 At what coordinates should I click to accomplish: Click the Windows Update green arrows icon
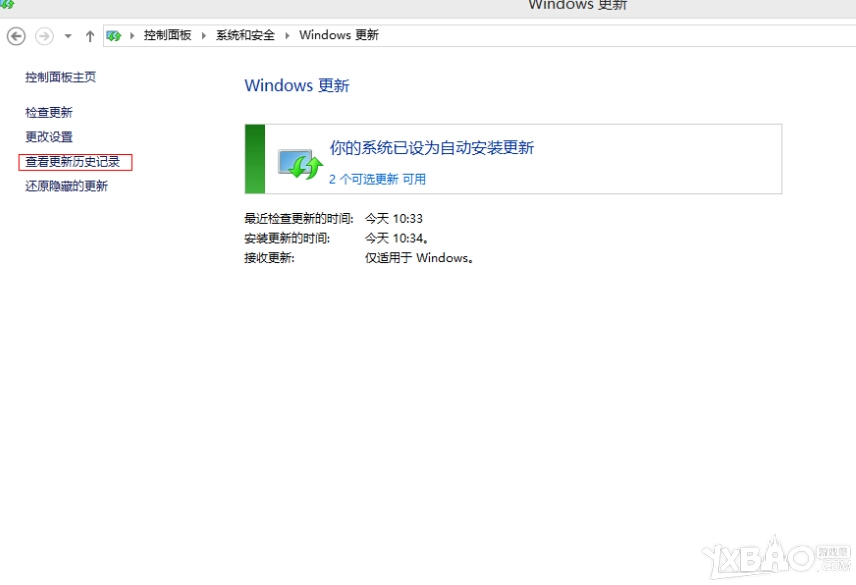coord(299,160)
